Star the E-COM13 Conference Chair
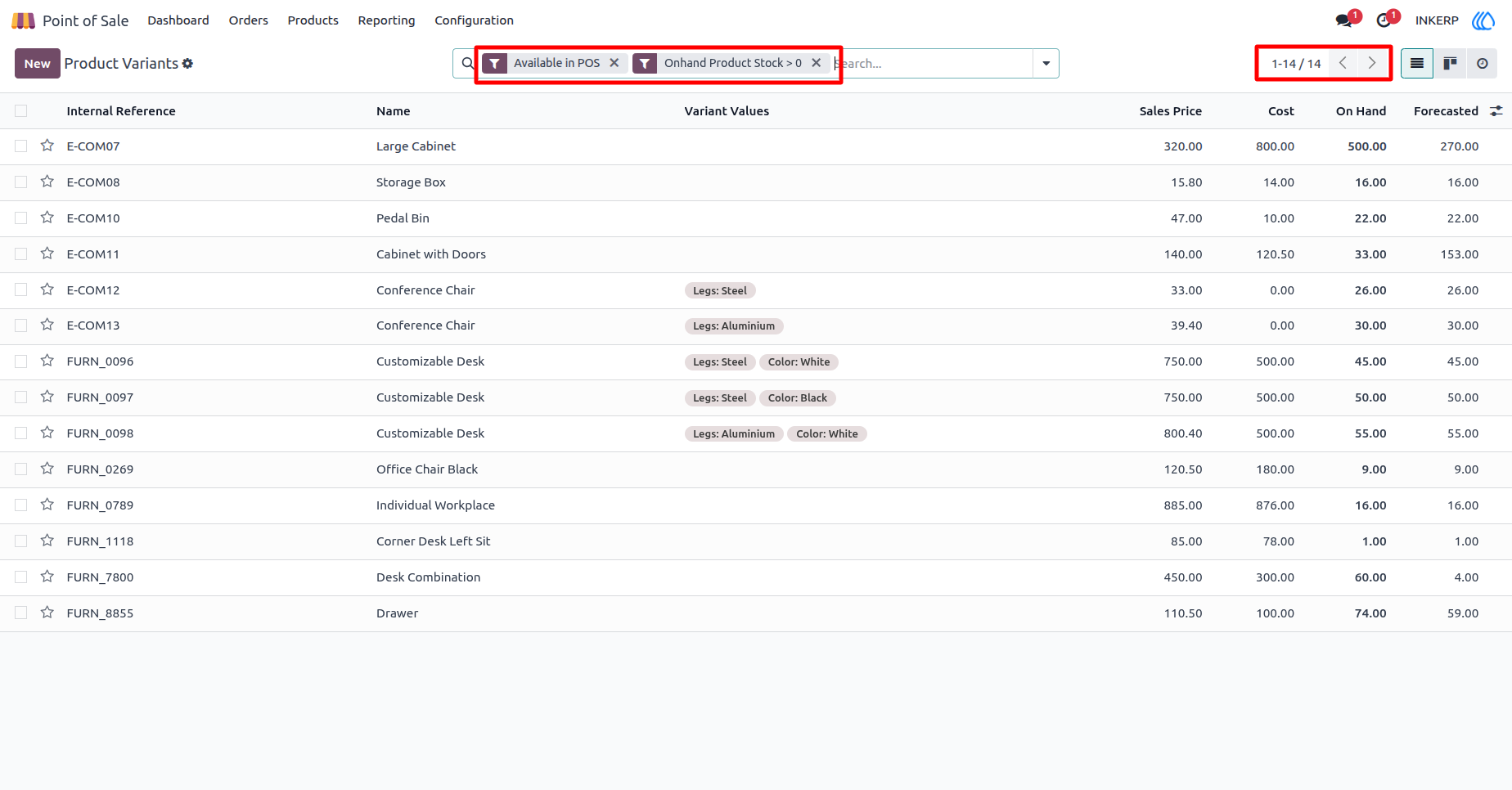The width and height of the screenshot is (1512, 790). coord(47,325)
